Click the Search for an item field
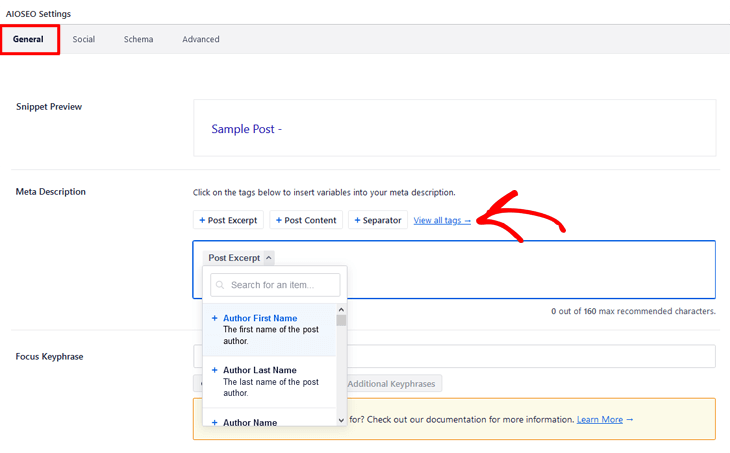Screen dimensions: 730x453 [x=275, y=285]
